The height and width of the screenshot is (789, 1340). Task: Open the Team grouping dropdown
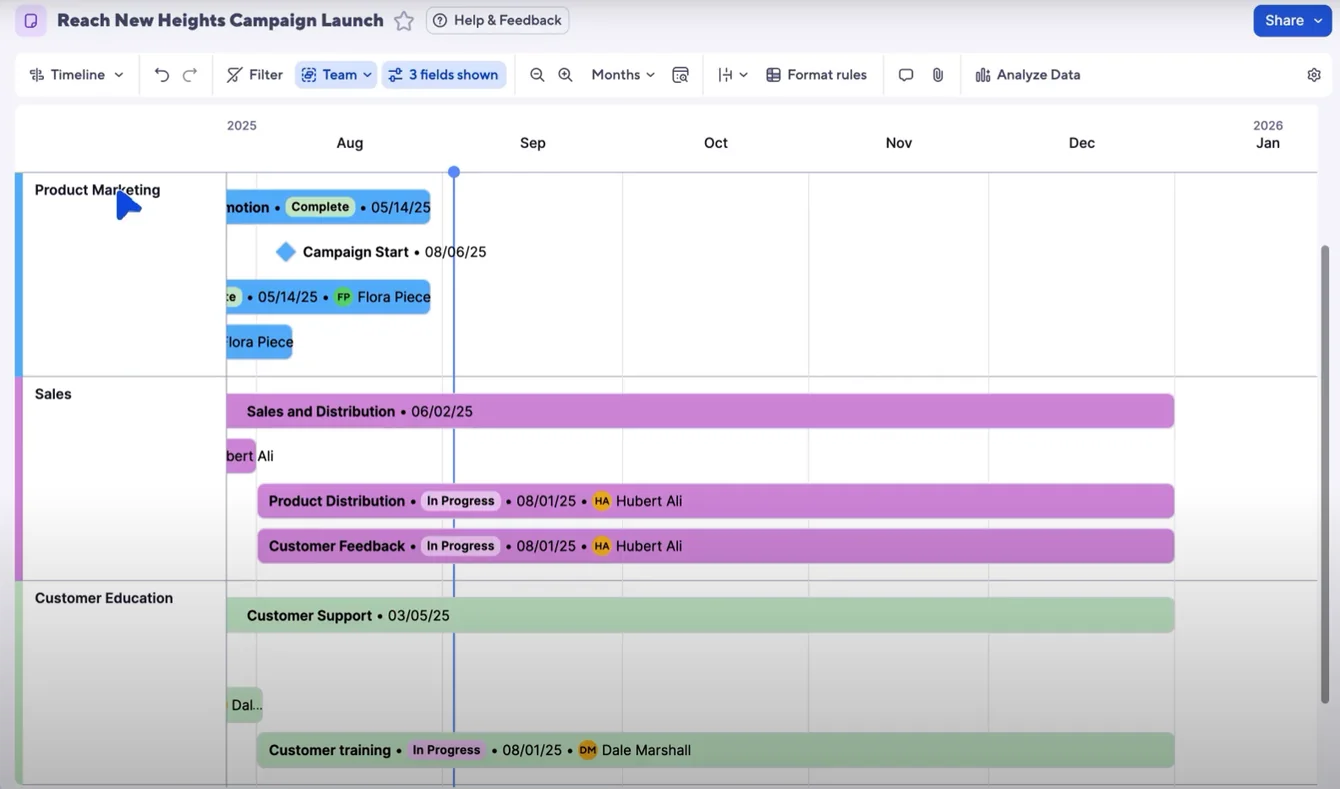click(x=336, y=75)
